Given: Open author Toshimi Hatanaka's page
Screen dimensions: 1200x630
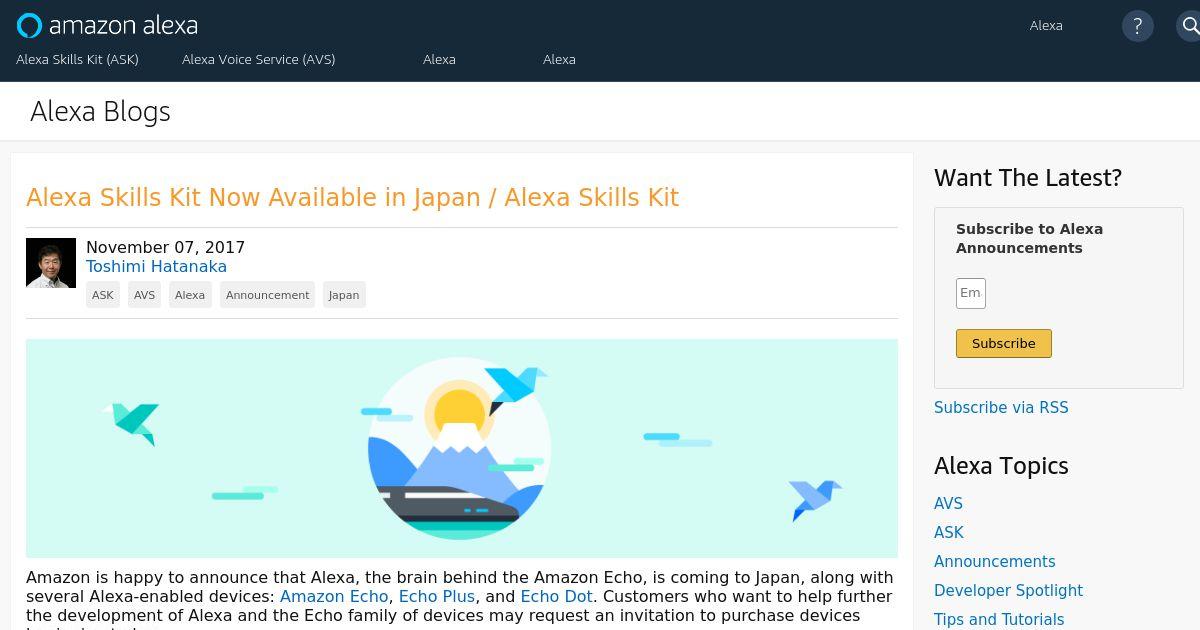Looking at the screenshot, I should (x=156, y=266).
